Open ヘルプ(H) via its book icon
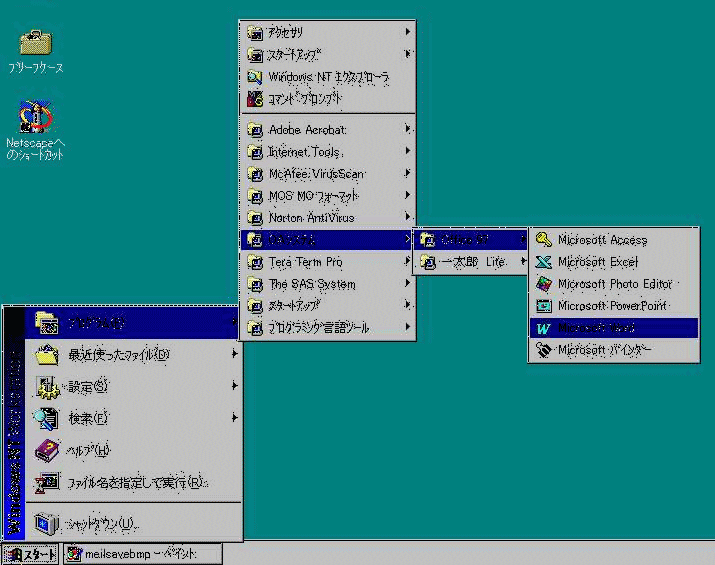The image size is (715, 565). click(47, 451)
